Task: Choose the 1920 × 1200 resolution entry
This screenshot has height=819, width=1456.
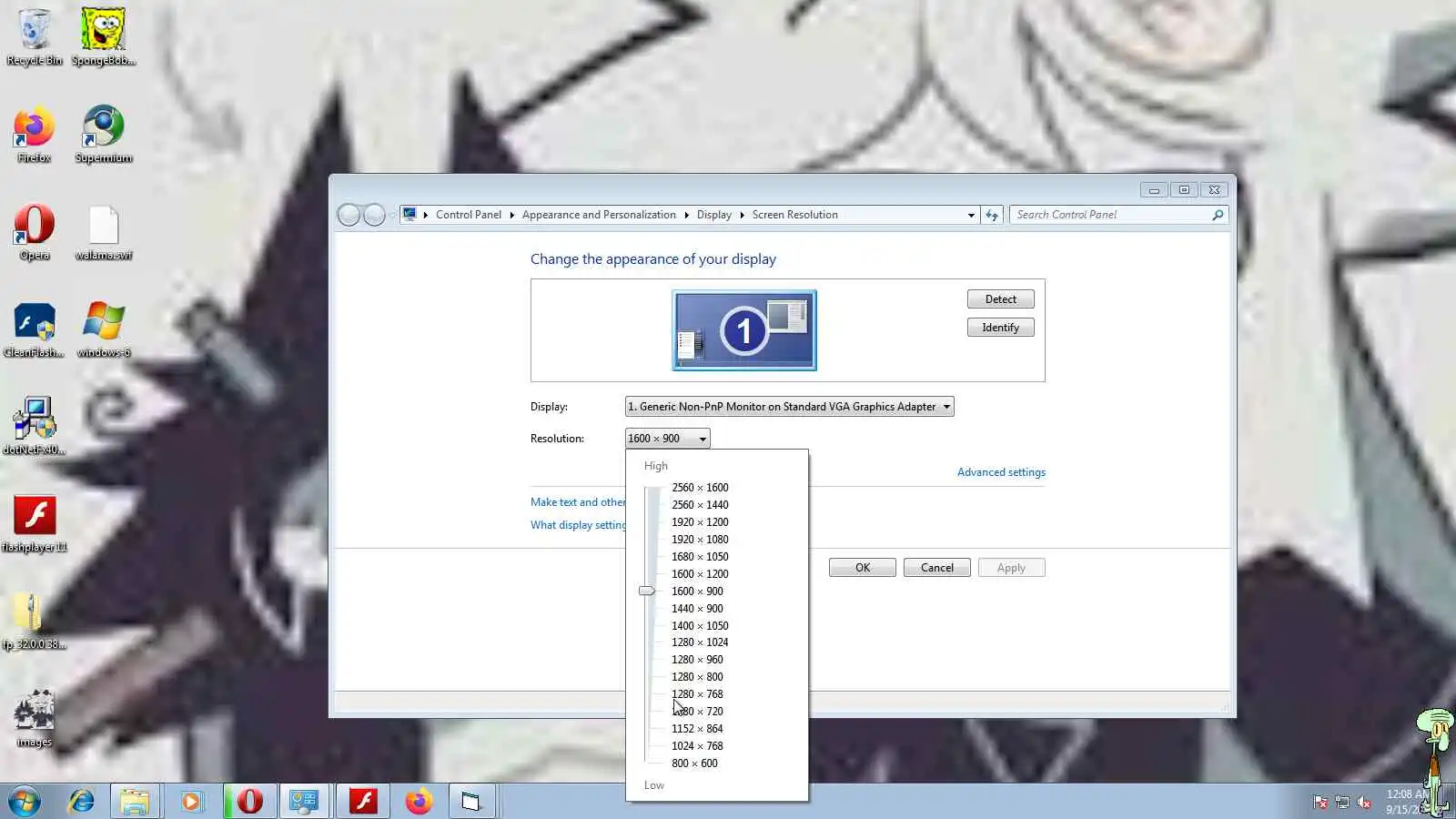Action: (x=700, y=522)
